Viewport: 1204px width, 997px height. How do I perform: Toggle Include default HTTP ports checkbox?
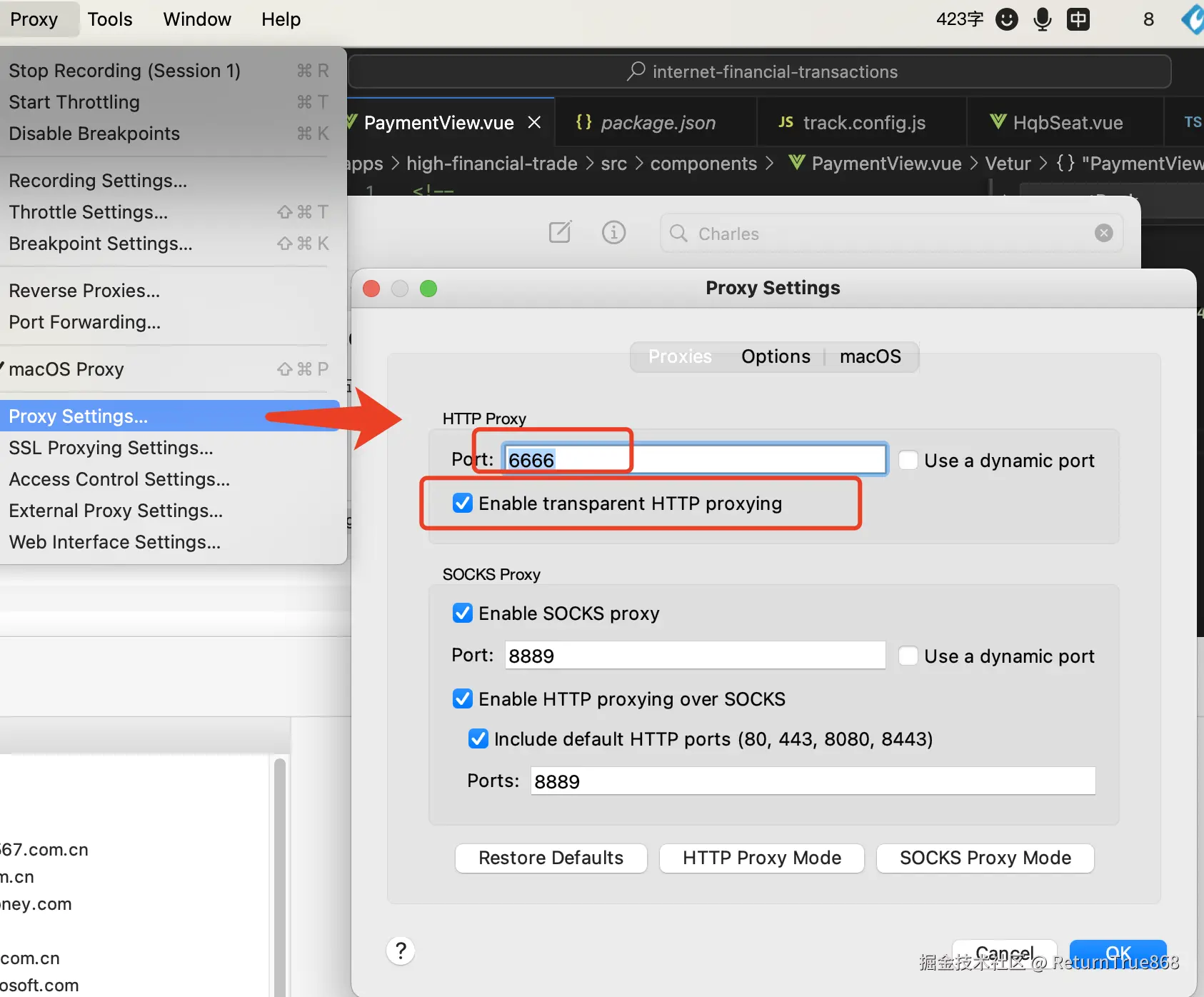pyautogui.click(x=478, y=738)
